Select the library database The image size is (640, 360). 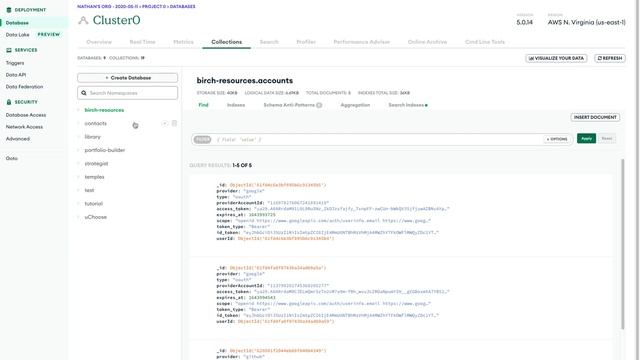pyautogui.click(x=92, y=137)
